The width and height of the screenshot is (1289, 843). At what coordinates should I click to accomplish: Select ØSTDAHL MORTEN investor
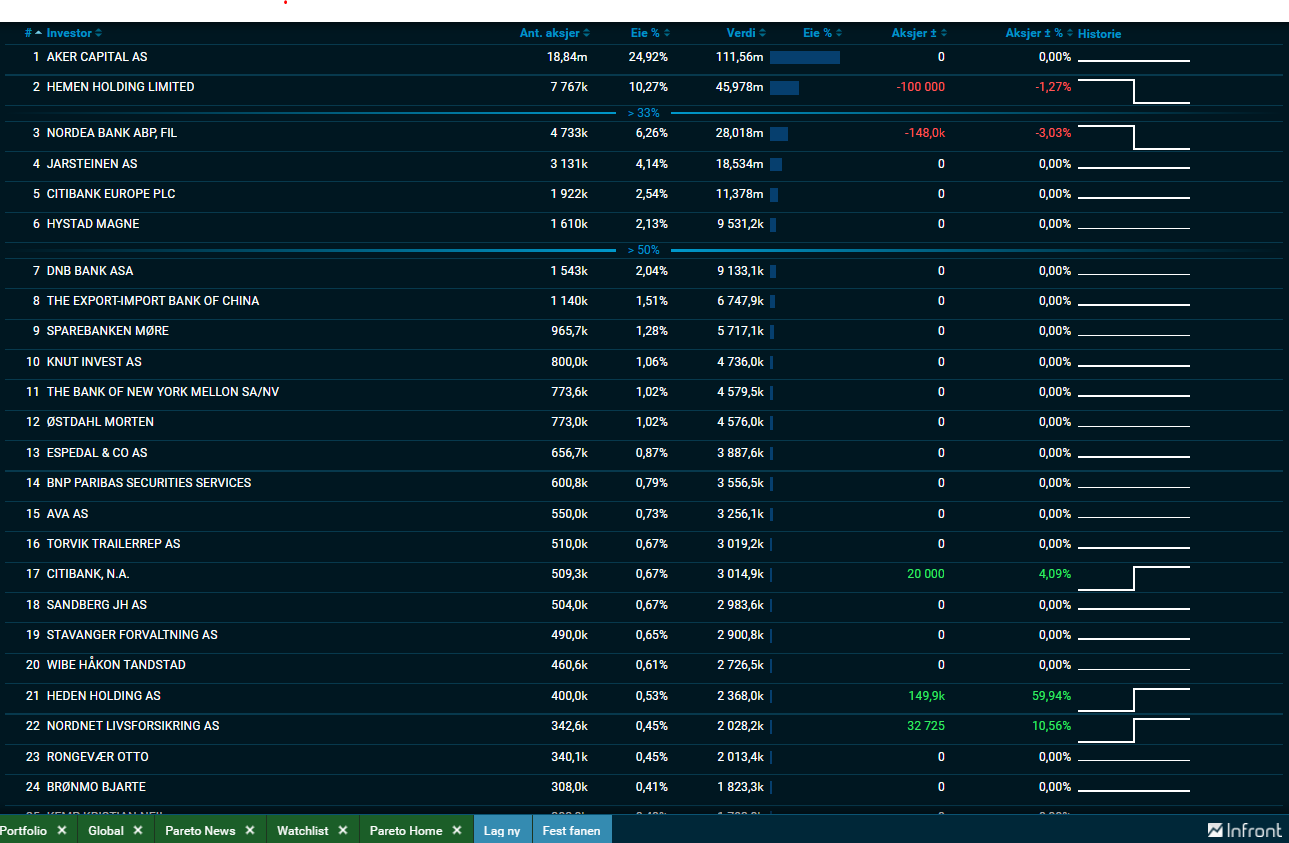point(100,422)
